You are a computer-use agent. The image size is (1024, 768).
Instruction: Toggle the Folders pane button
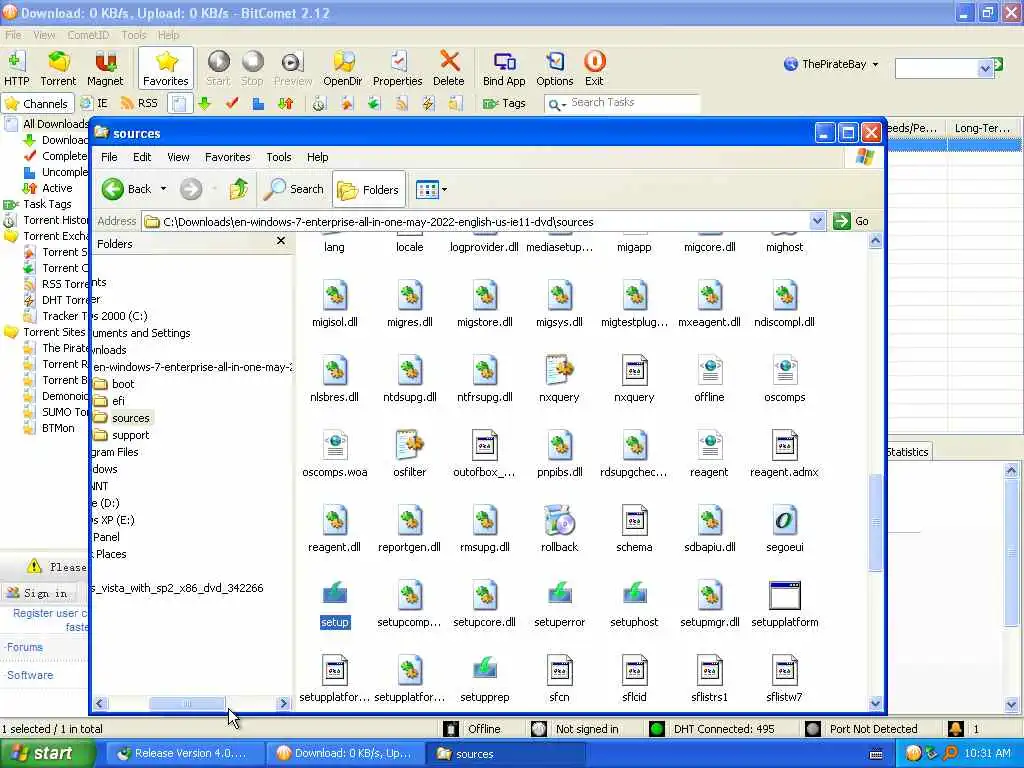click(x=369, y=189)
